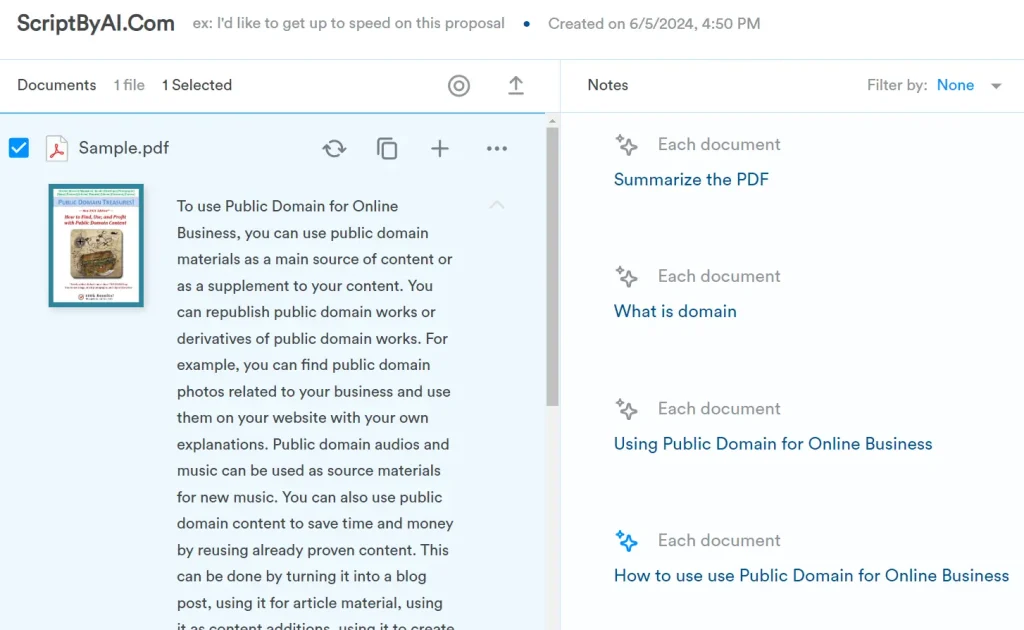Open the Summarize the PDF note
The image size is (1024, 630).
691,179
